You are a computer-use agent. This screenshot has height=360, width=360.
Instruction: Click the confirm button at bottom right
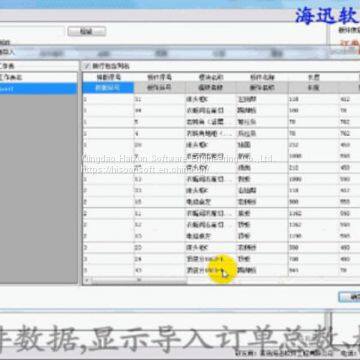pyautogui.click(x=350, y=297)
